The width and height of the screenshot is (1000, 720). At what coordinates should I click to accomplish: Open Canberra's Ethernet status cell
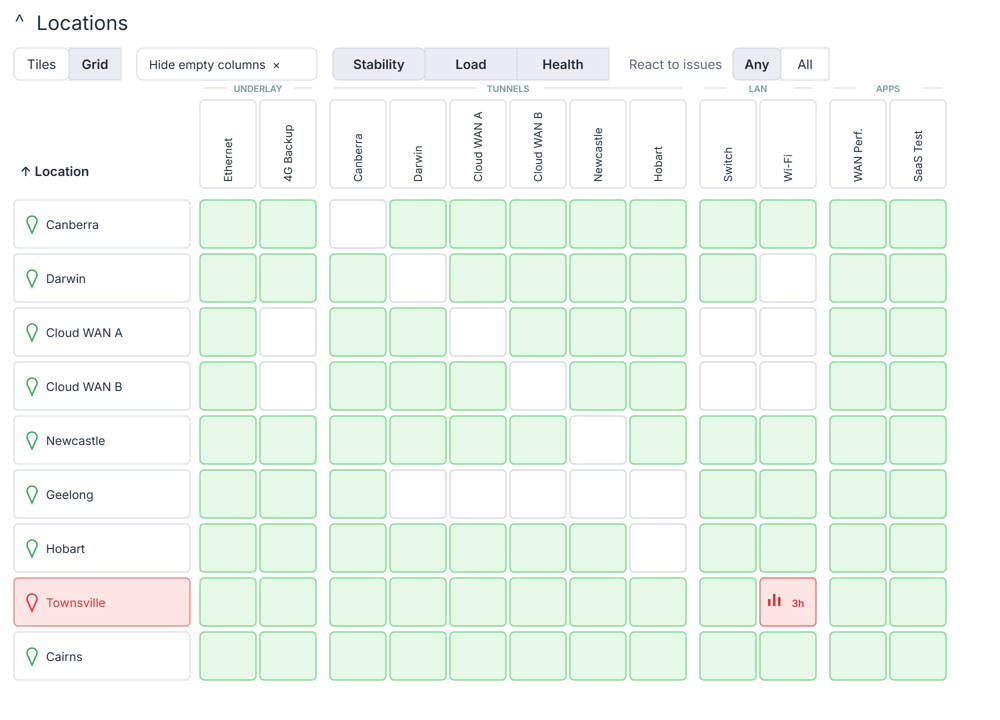point(228,224)
